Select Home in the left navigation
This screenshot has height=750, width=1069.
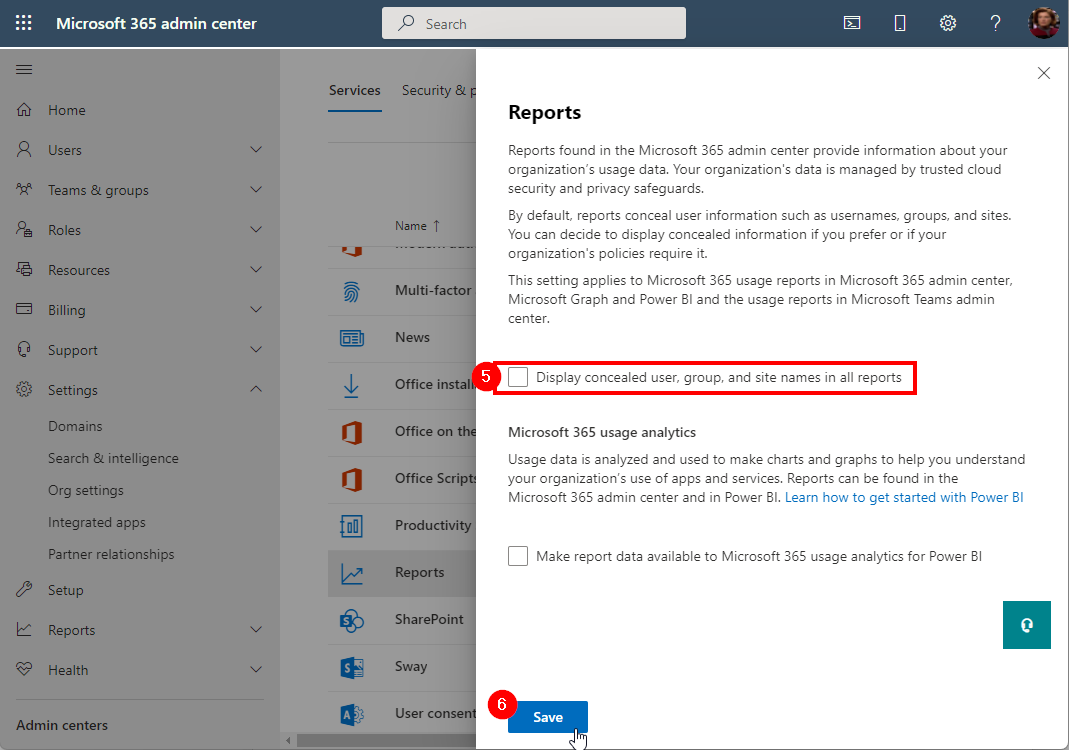[x=67, y=110]
